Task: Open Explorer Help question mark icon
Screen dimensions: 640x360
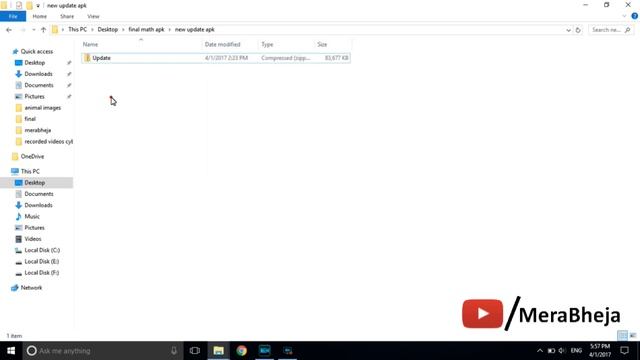Action: click(634, 16)
